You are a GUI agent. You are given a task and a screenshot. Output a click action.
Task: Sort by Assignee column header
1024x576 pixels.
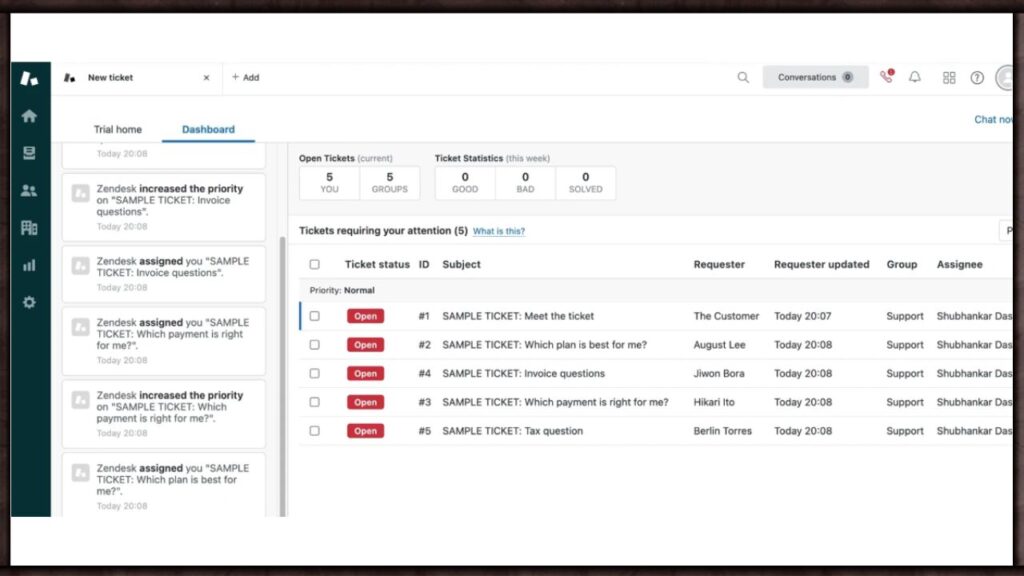[x=959, y=264]
